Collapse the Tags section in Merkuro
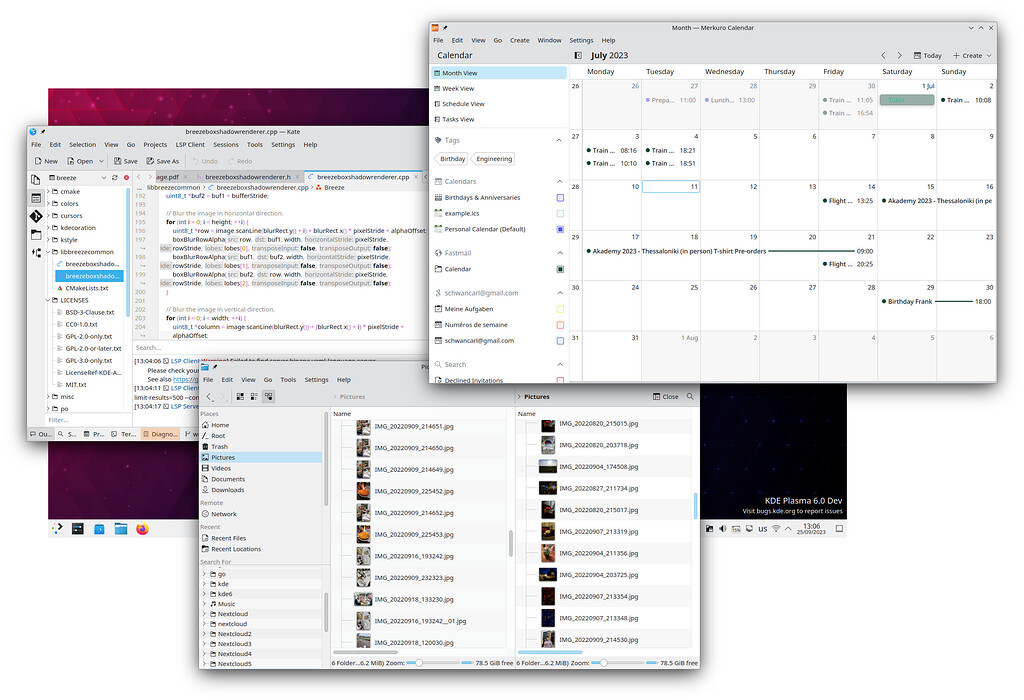The height and width of the screenshot is (700, 1024). click(x=557, y=140)
